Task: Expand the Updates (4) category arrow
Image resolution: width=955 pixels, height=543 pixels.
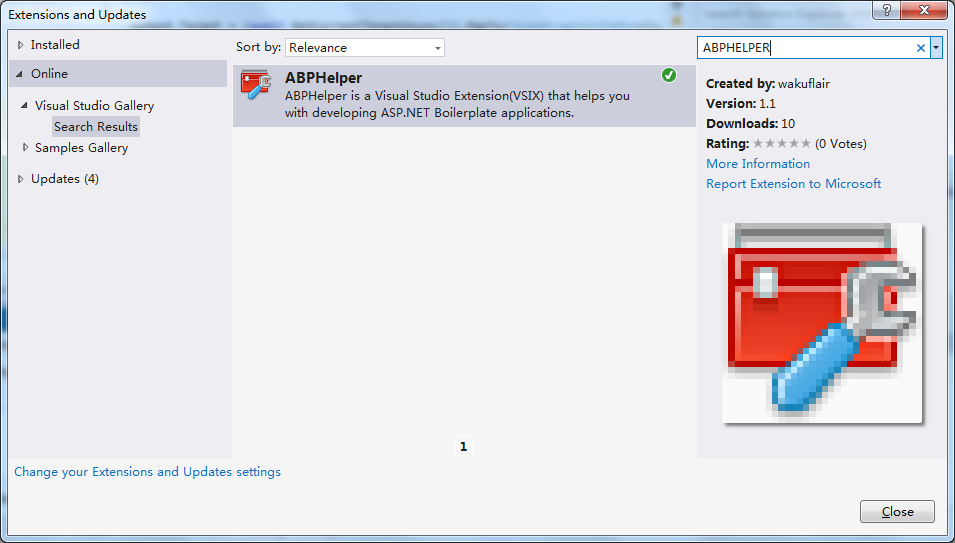Action: click(21, 178)
